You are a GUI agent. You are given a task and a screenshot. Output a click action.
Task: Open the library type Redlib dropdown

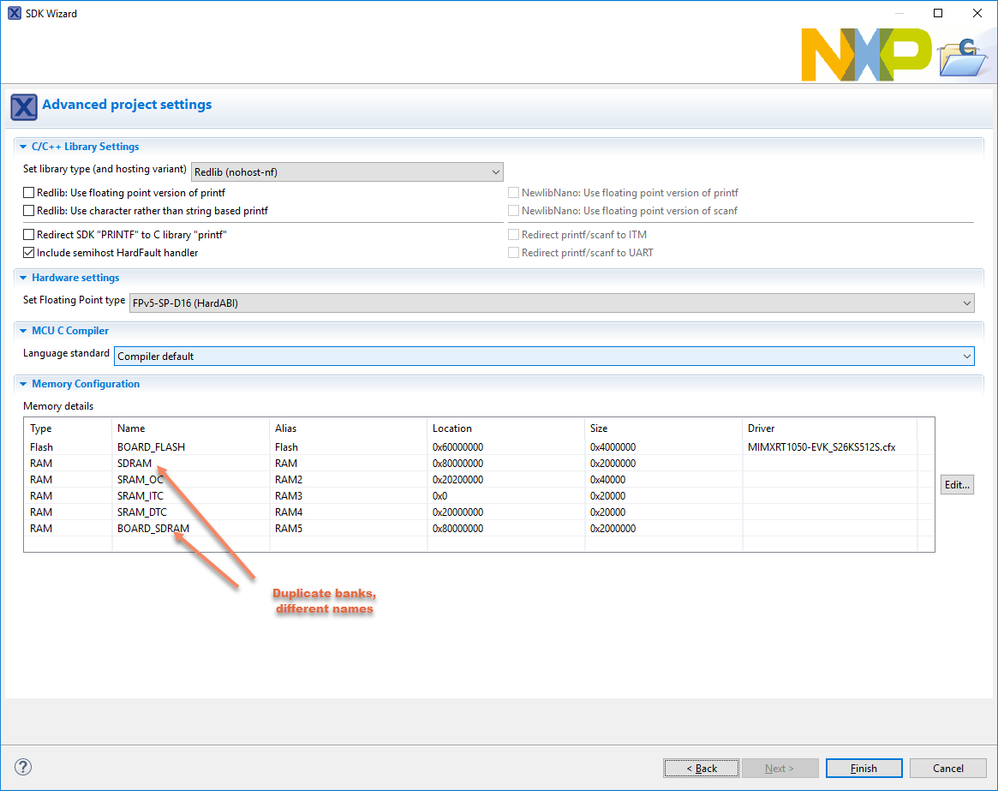click(347, 172)
